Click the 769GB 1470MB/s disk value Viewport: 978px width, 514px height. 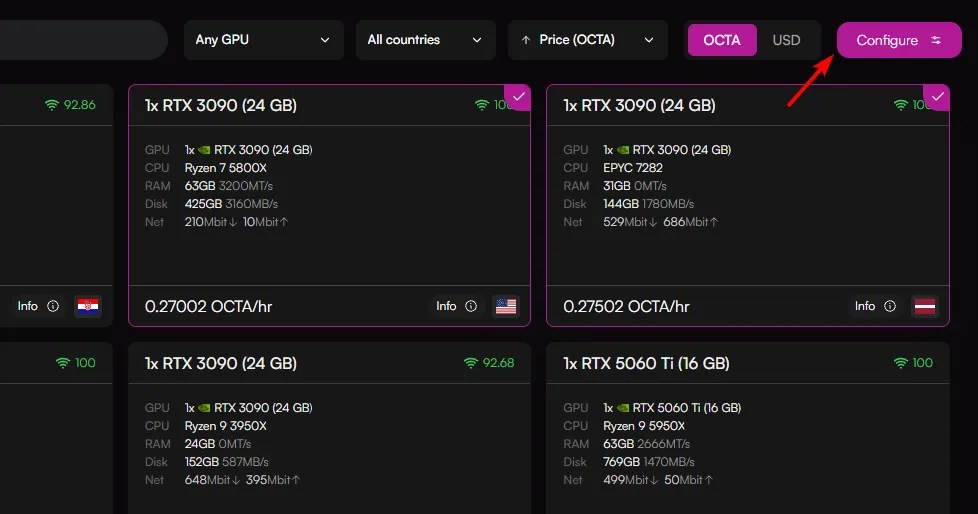click(x=649, y=462)
